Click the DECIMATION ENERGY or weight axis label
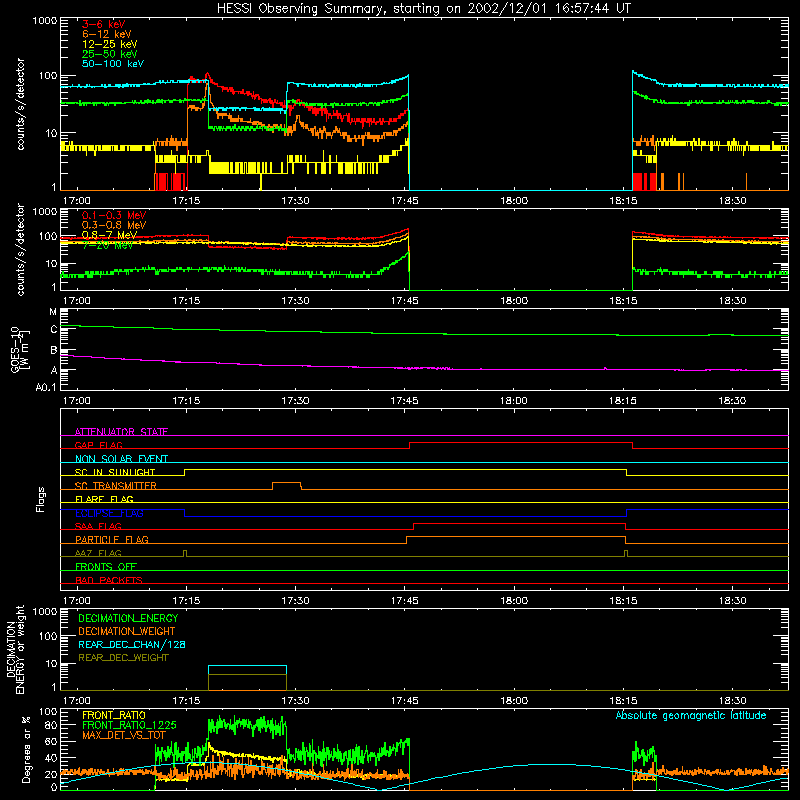 [15, 649]
